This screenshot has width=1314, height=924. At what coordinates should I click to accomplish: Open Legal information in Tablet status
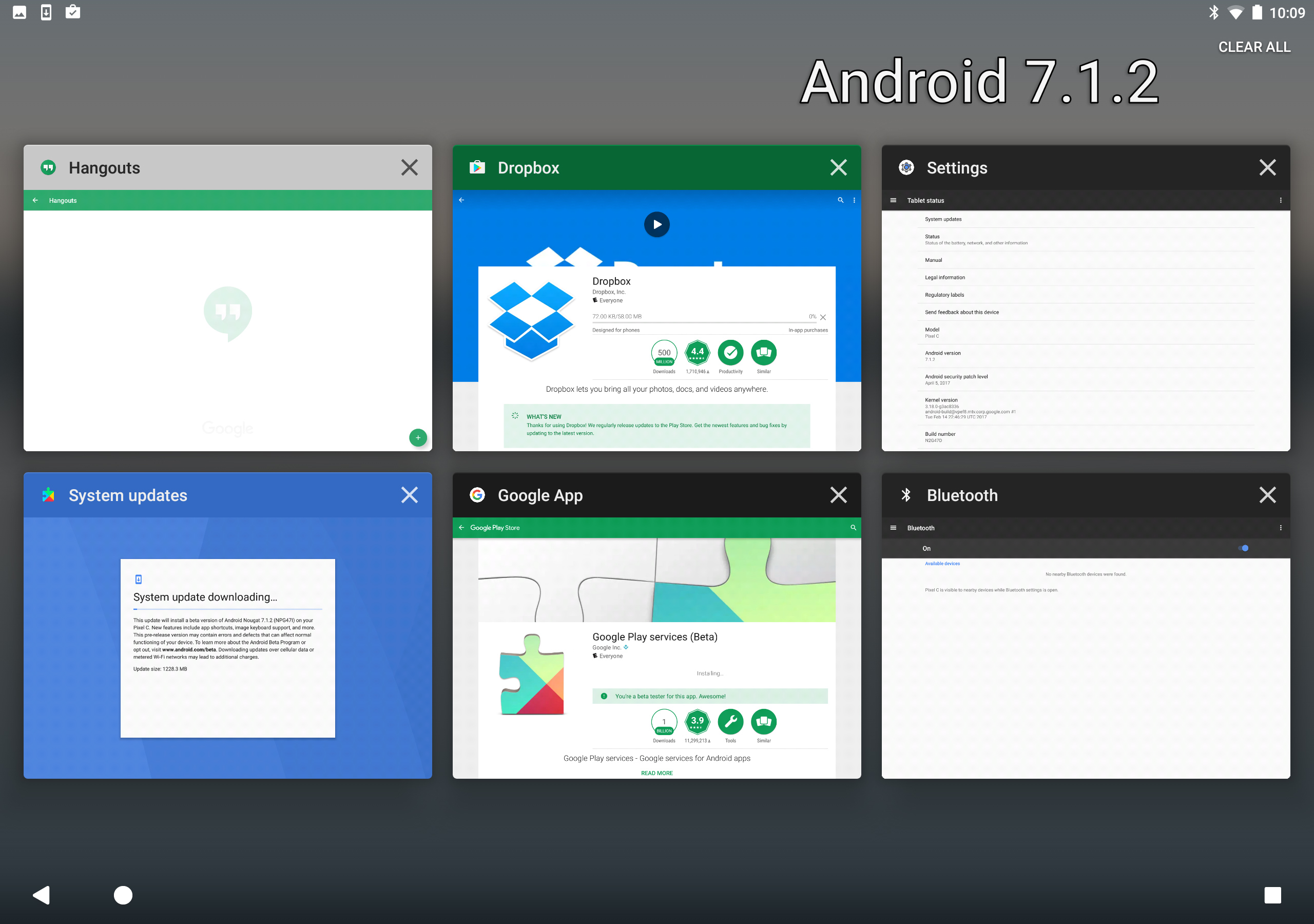(x=945, y=277)
